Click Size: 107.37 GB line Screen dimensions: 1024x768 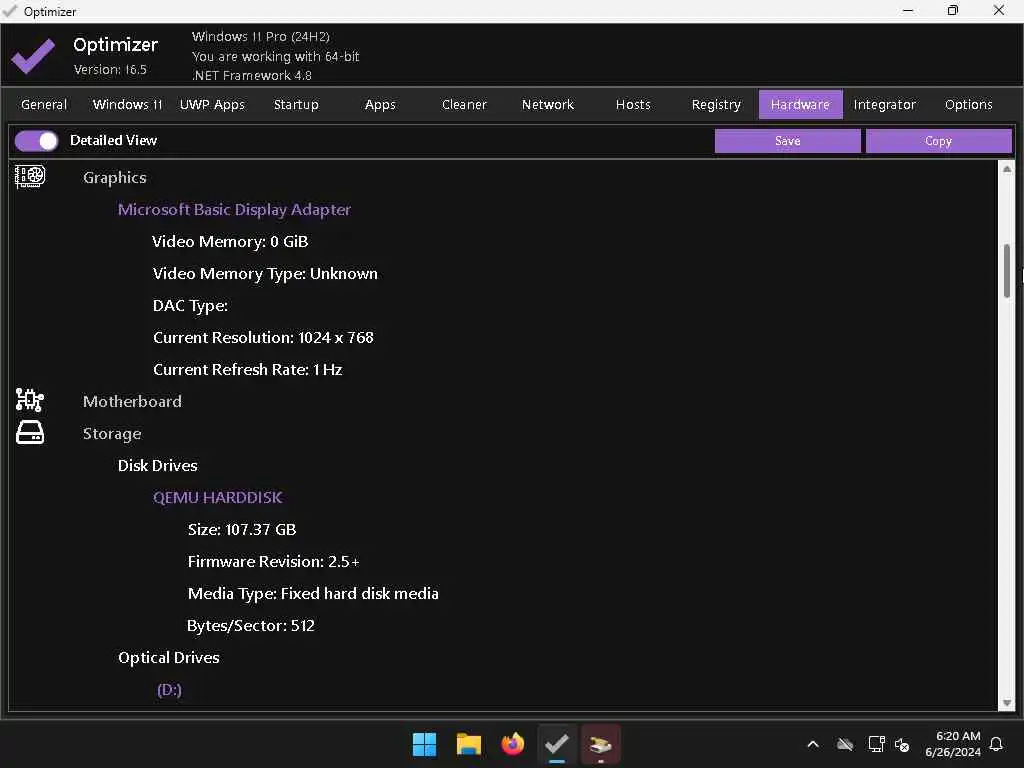click(242, 530)
